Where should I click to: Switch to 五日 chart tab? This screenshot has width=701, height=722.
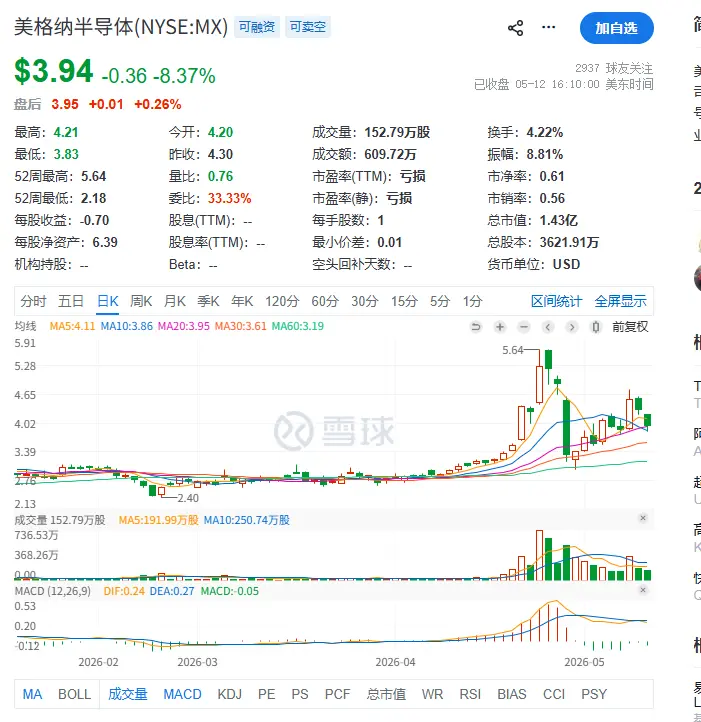70,301
